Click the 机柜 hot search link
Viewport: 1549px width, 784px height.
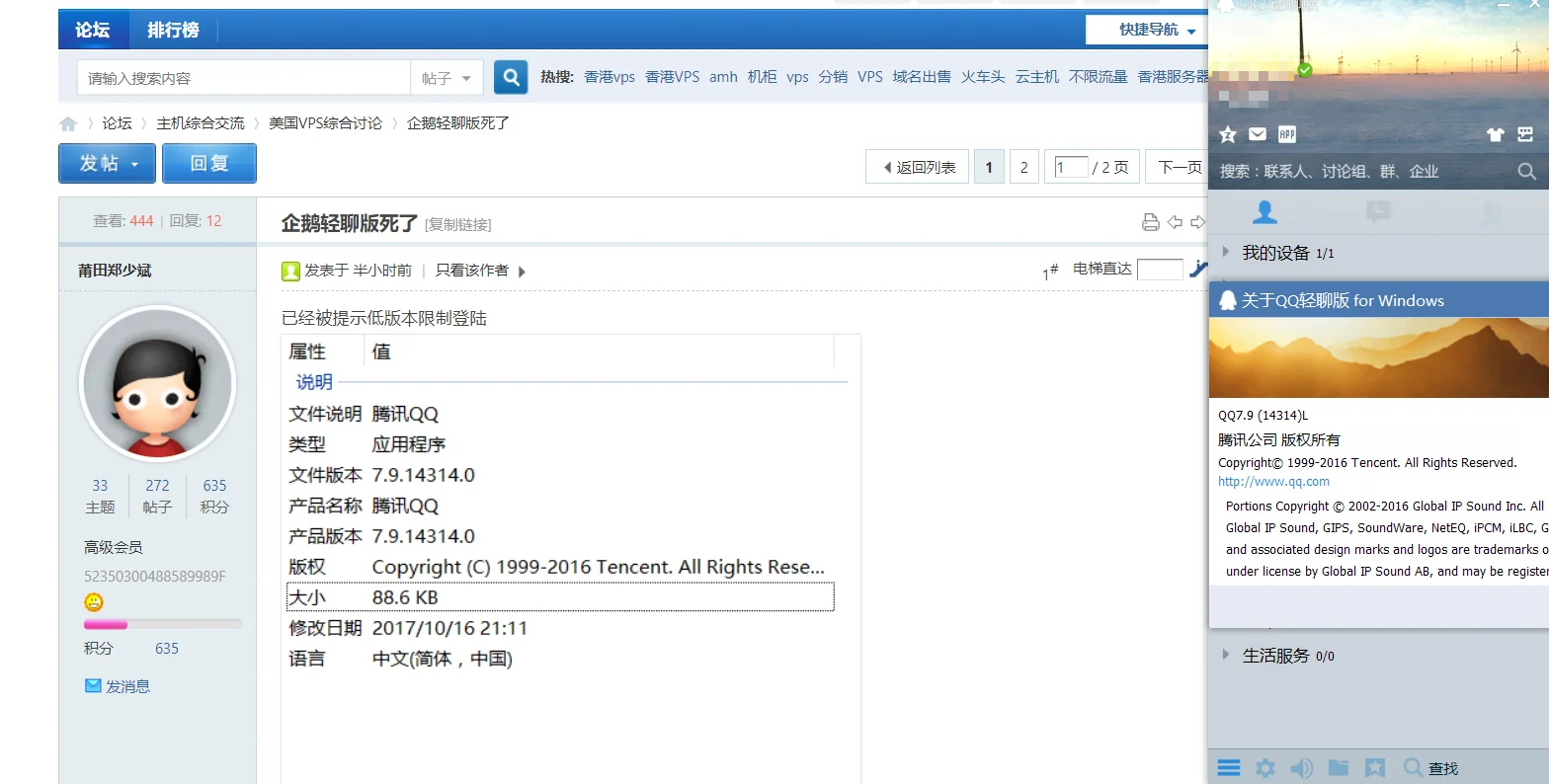[x=762, y=77]
